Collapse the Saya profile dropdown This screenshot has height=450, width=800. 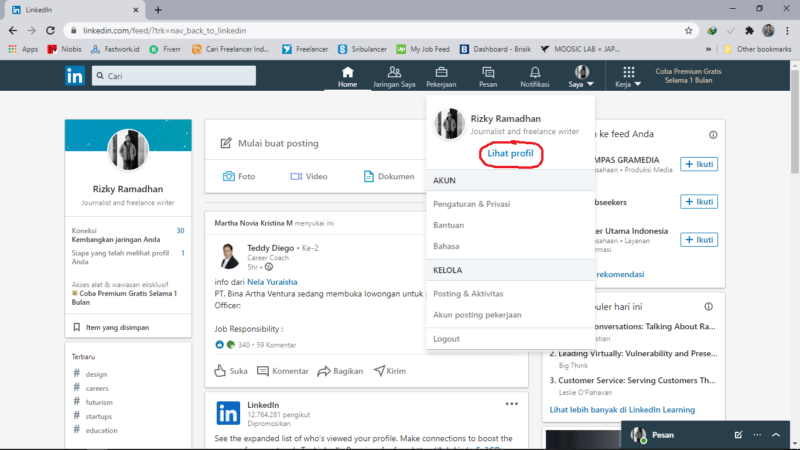point(581,77)
